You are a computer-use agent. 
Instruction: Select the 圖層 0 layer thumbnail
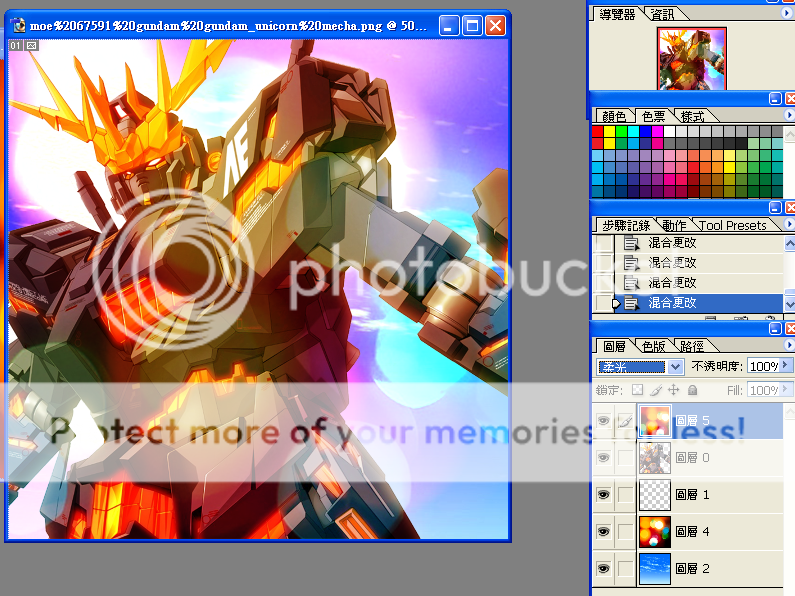click(654, 457)
